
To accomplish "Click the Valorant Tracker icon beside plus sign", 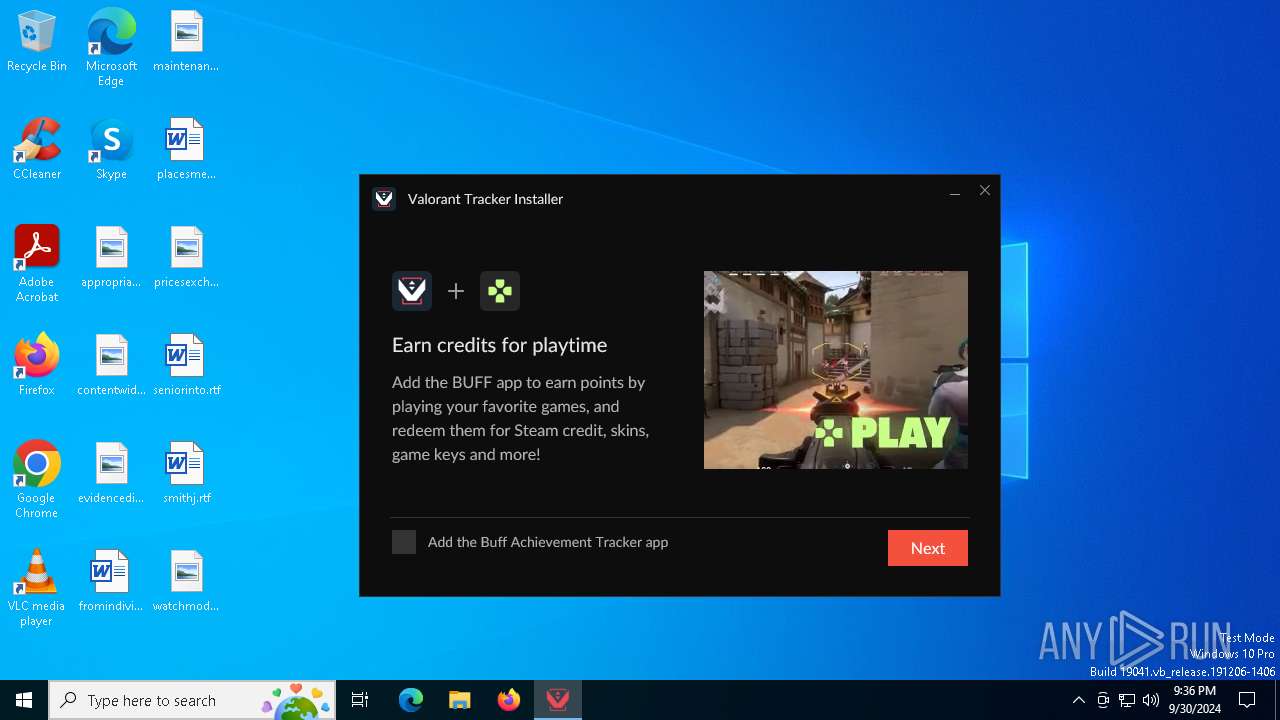I will click(x=412, y=291).
